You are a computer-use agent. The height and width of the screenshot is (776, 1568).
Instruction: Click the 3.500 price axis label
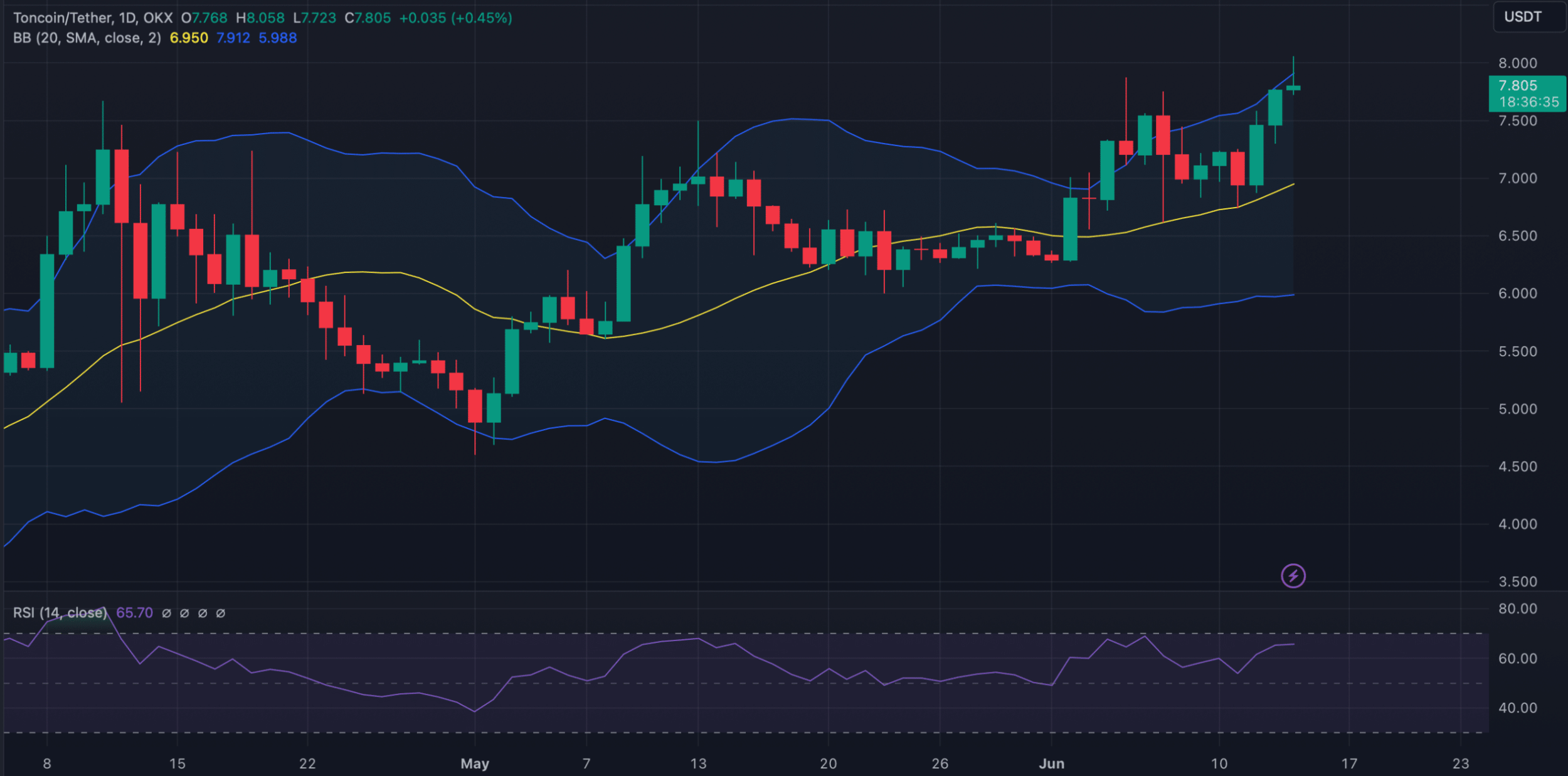pyautogui.click(x=1518, y=582)
